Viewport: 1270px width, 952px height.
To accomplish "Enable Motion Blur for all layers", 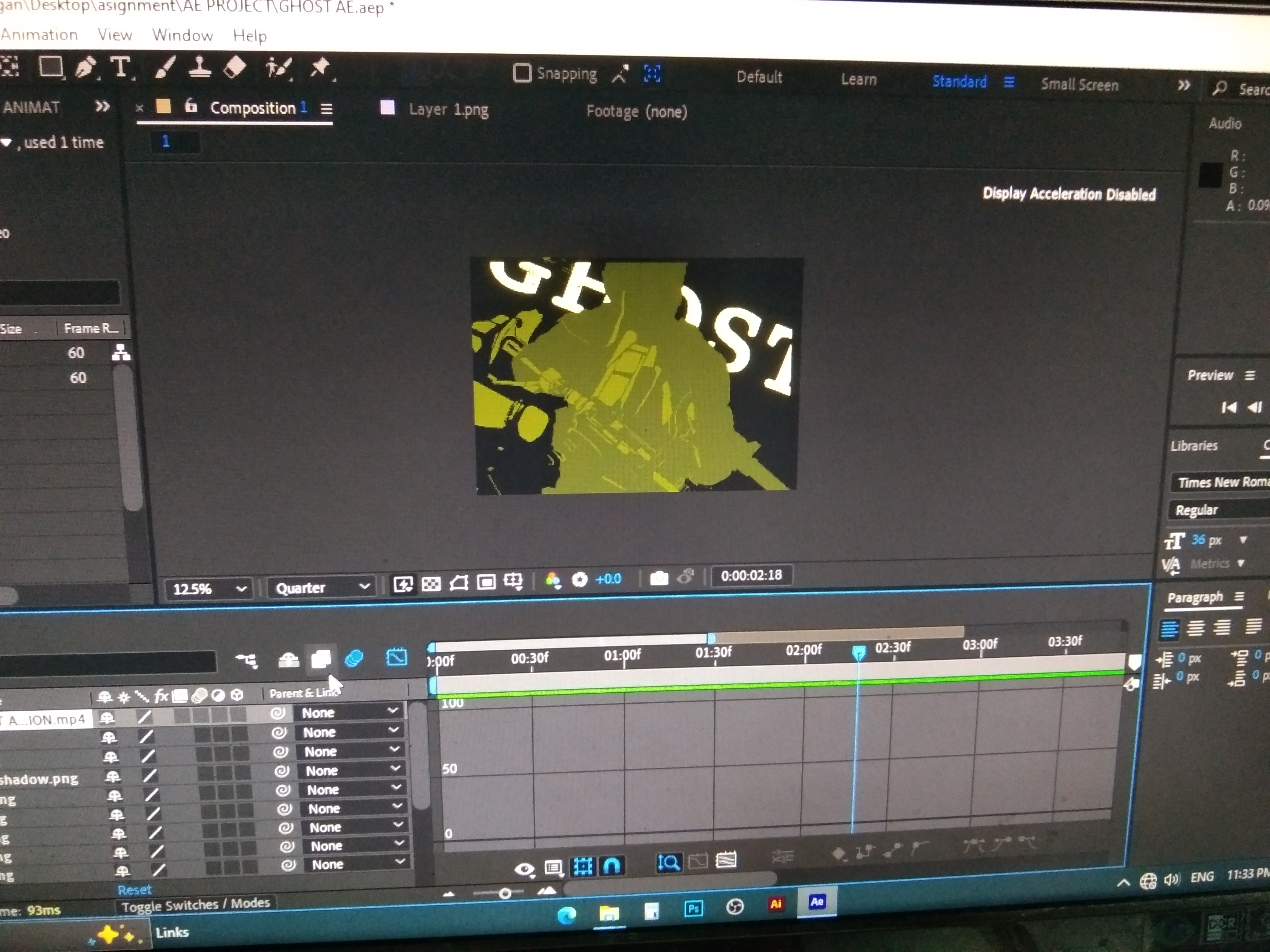I will click(x=321, y=659).
